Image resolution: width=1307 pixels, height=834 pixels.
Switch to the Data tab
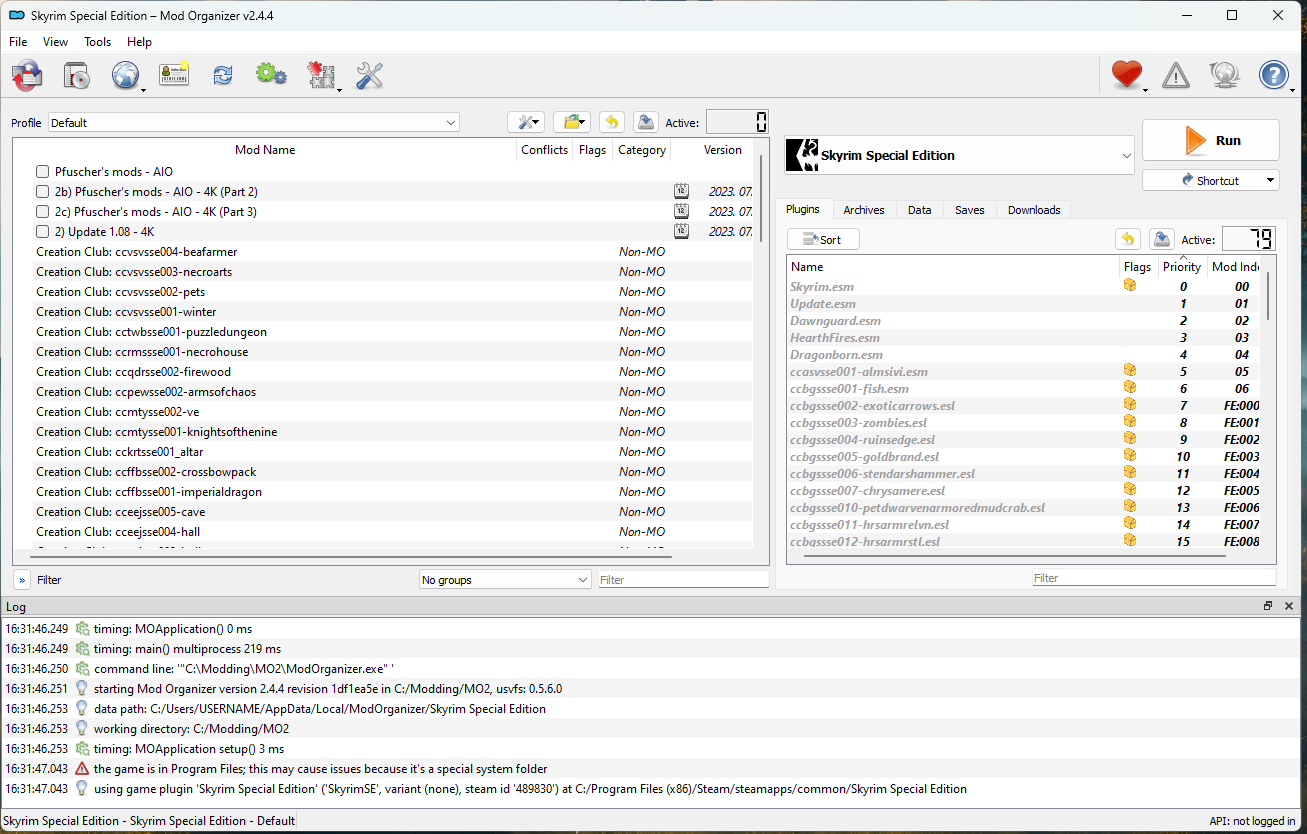(920, 210)
